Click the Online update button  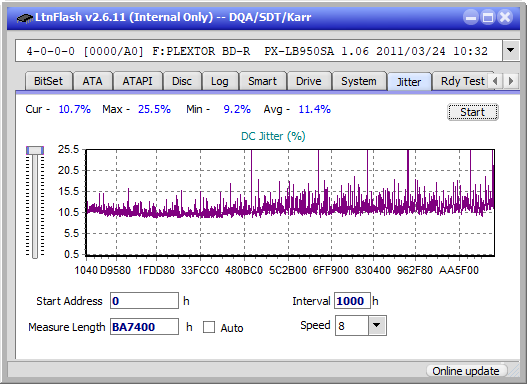click(x=466, y=371)
